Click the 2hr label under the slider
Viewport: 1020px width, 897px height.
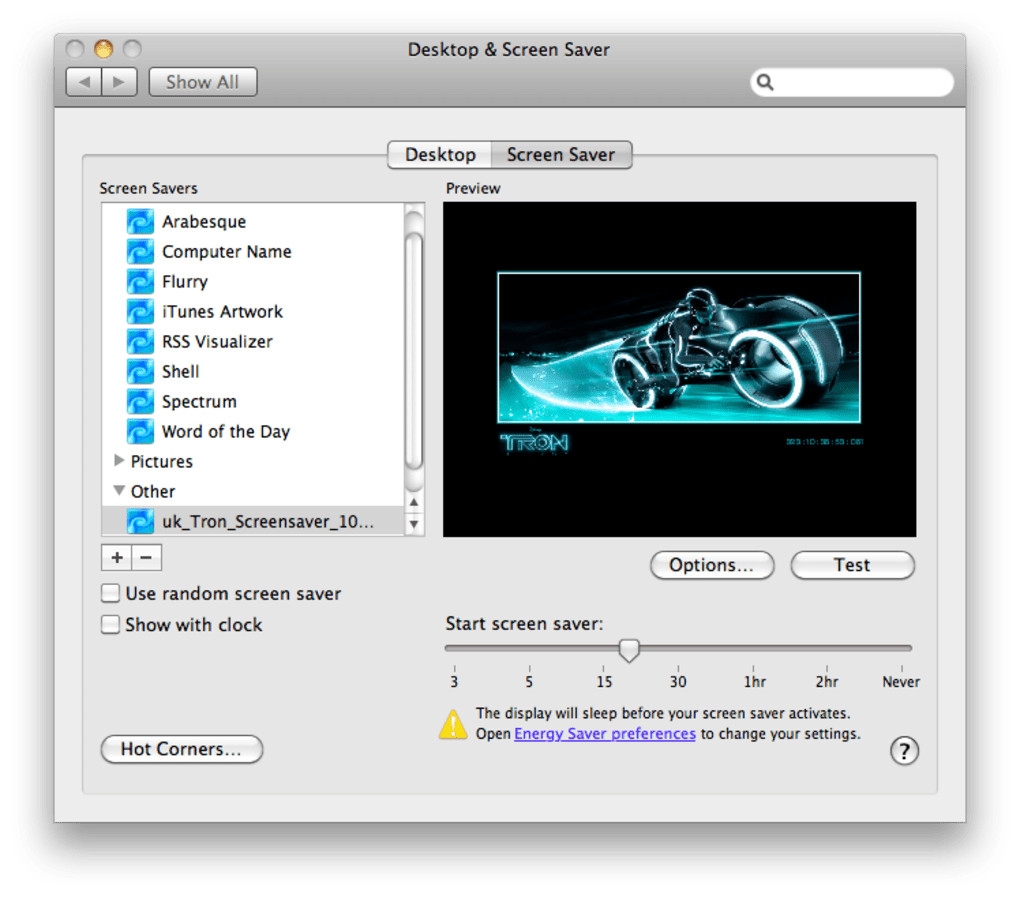point(827,682)
